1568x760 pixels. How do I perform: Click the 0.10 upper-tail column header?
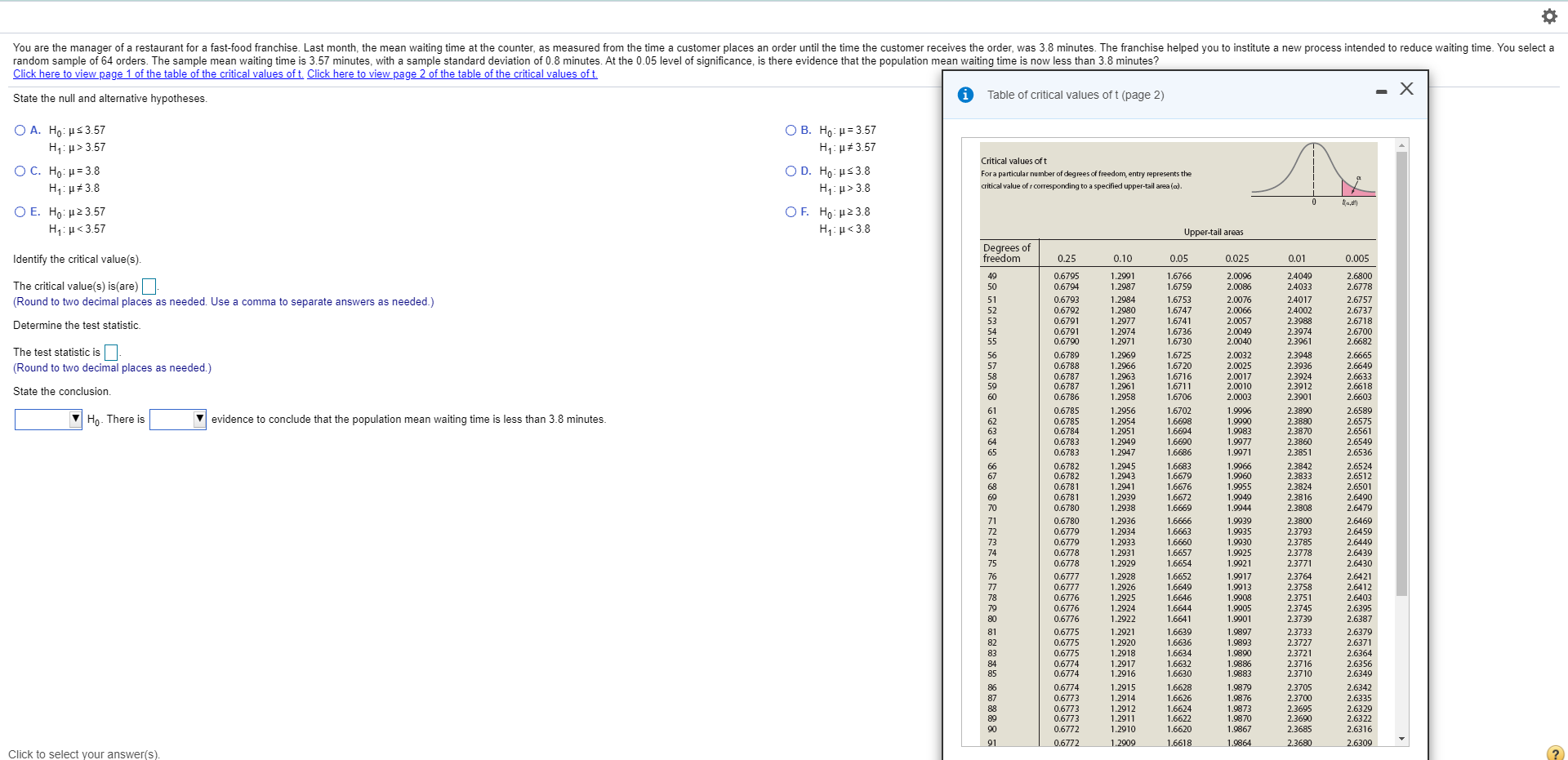coord(1123,259)
